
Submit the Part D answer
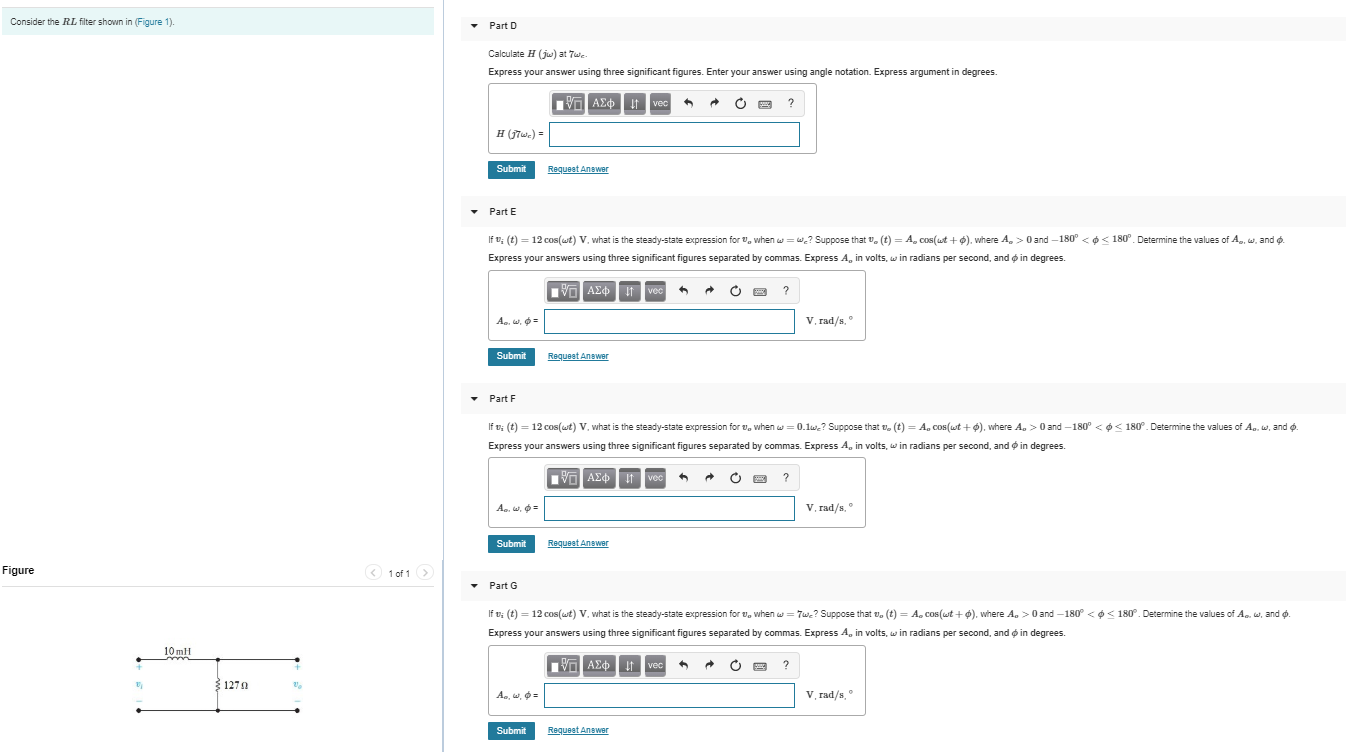[511, 169]
